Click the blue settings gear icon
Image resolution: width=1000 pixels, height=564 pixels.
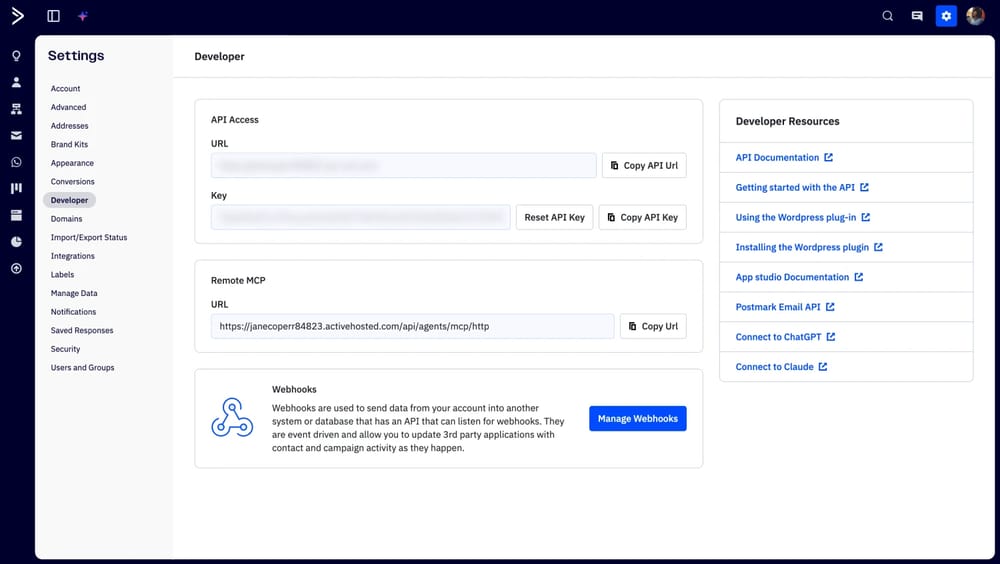[946, 16]
